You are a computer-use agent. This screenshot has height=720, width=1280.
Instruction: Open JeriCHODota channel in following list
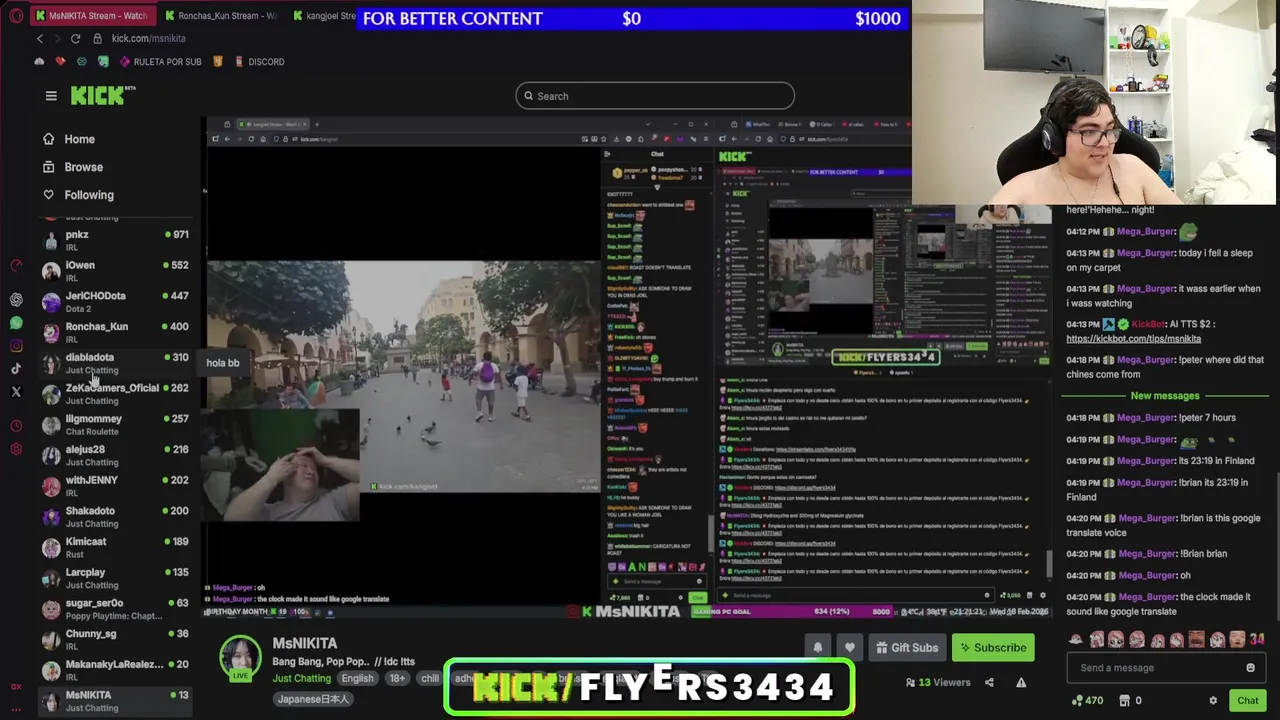point(115,302)
